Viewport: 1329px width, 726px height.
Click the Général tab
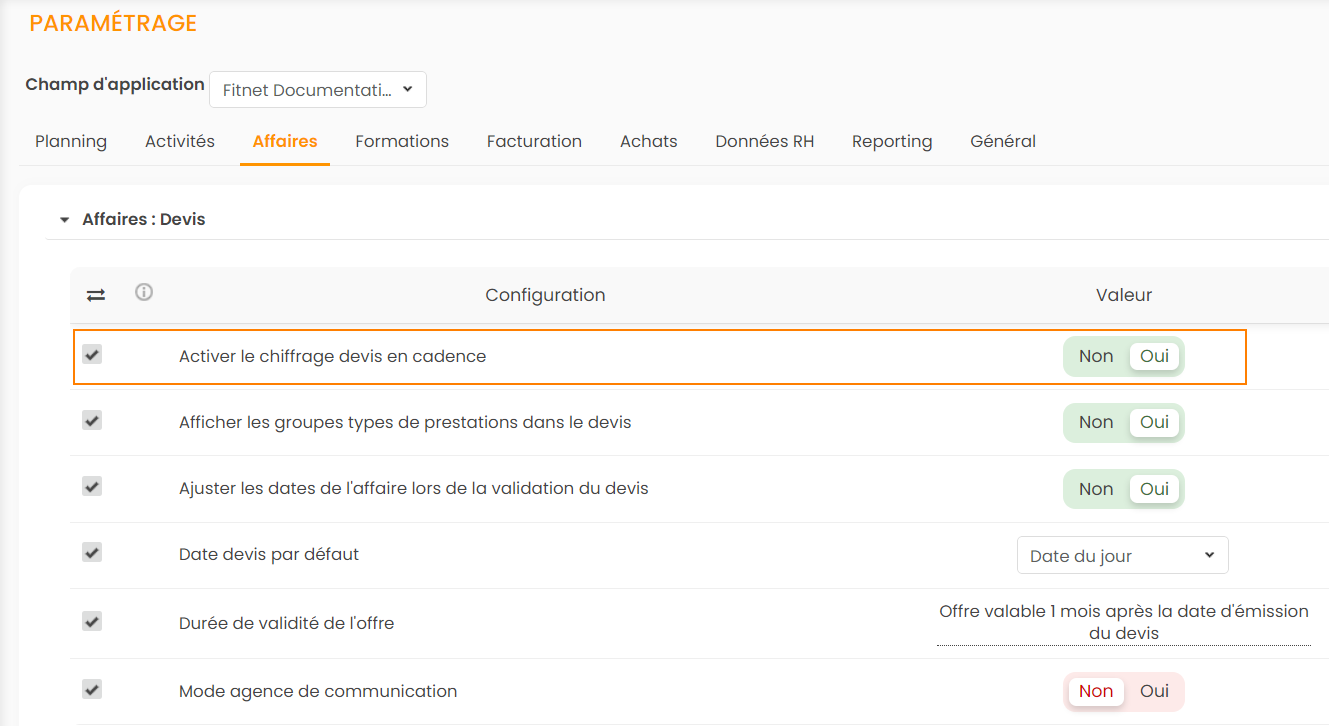pyautogui.click(x=1003, y=142)
